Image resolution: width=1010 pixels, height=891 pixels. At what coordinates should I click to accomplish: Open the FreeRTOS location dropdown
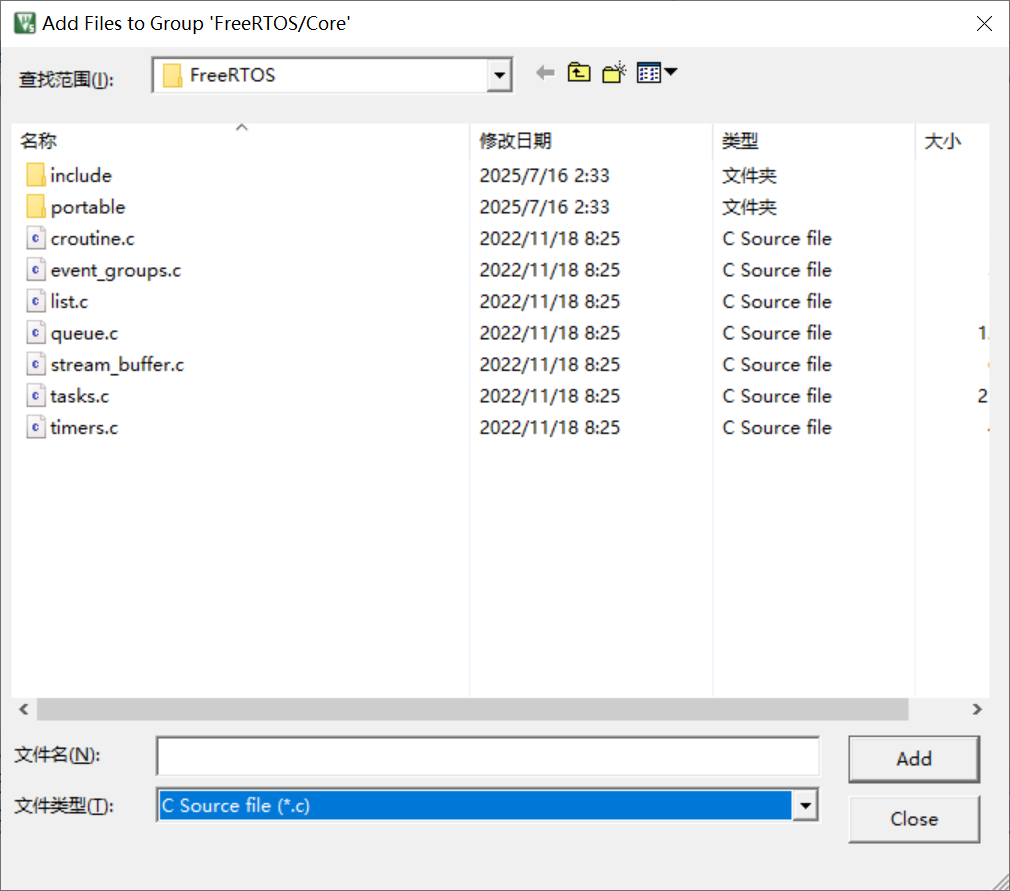(498, 74)
